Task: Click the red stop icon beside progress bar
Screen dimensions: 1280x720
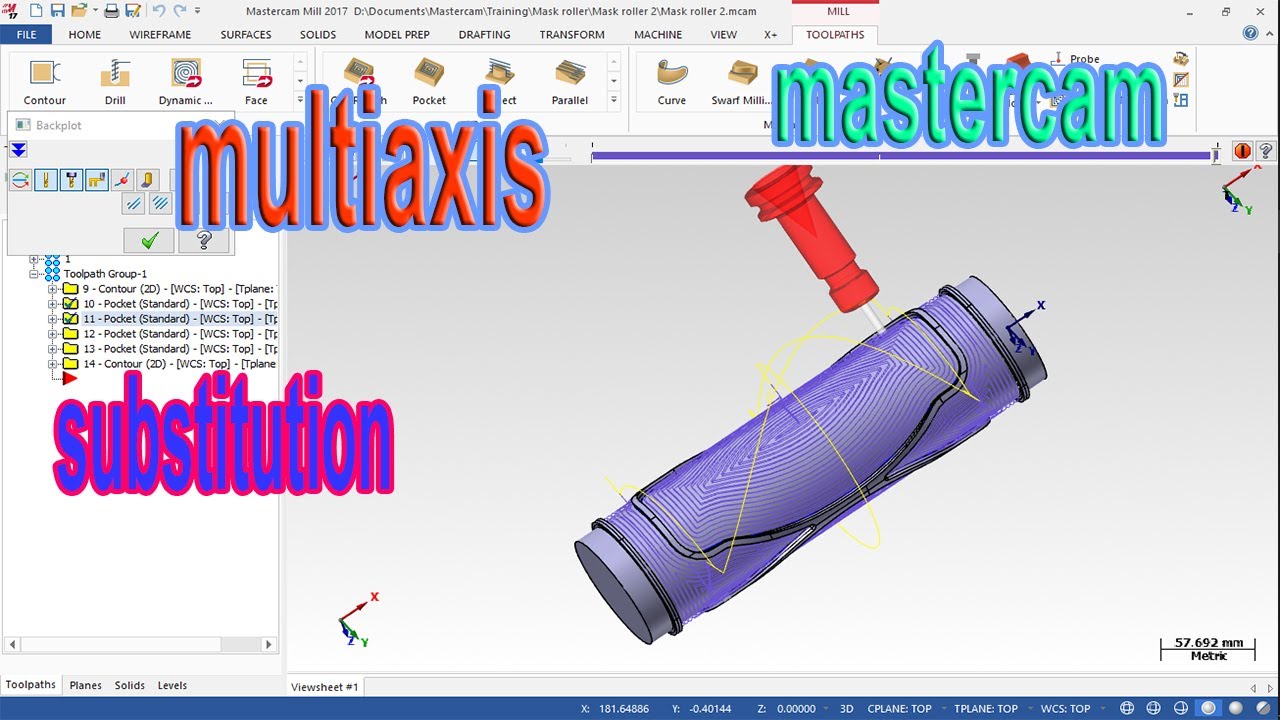Action: [x=1242, y=151]
